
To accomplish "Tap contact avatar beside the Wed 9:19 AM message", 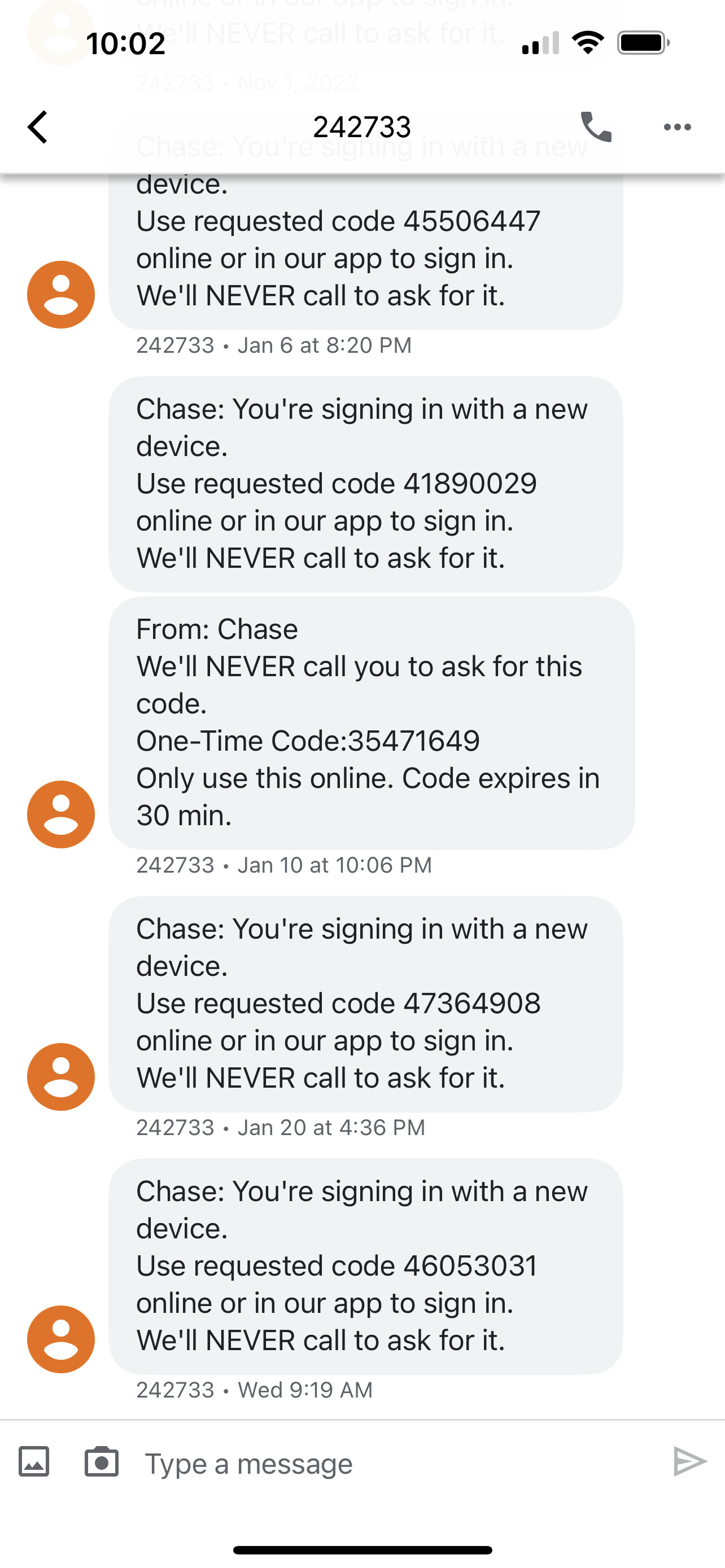I will tap(61, 1339).
